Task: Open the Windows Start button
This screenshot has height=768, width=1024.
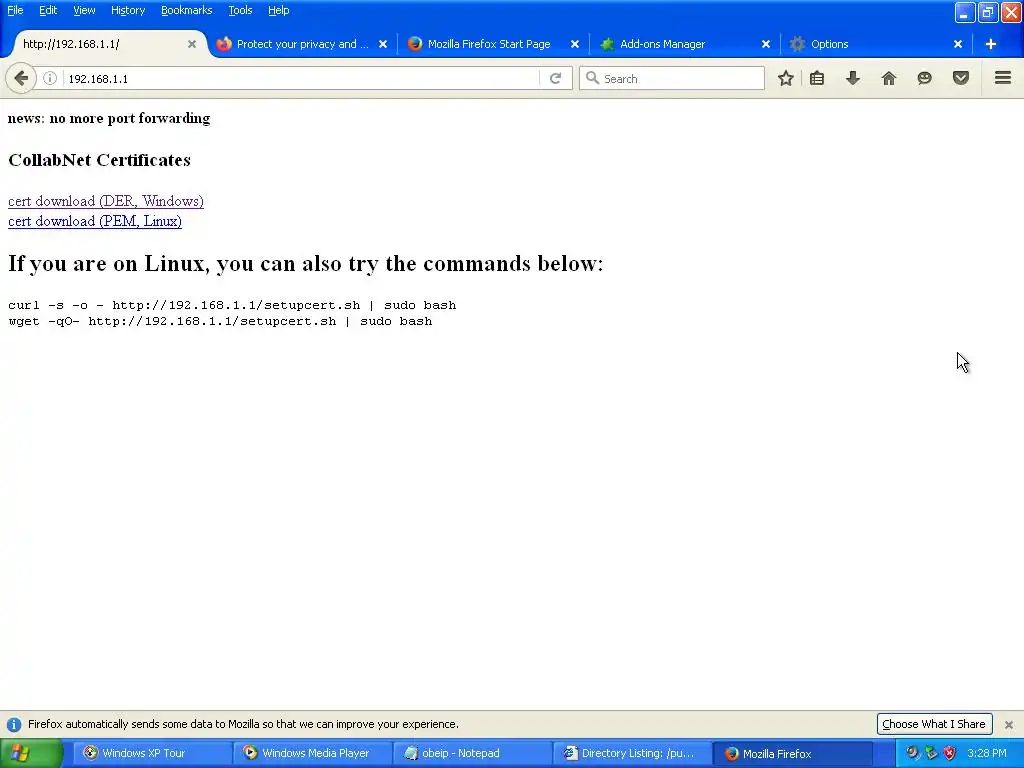Action: point(31,754)
